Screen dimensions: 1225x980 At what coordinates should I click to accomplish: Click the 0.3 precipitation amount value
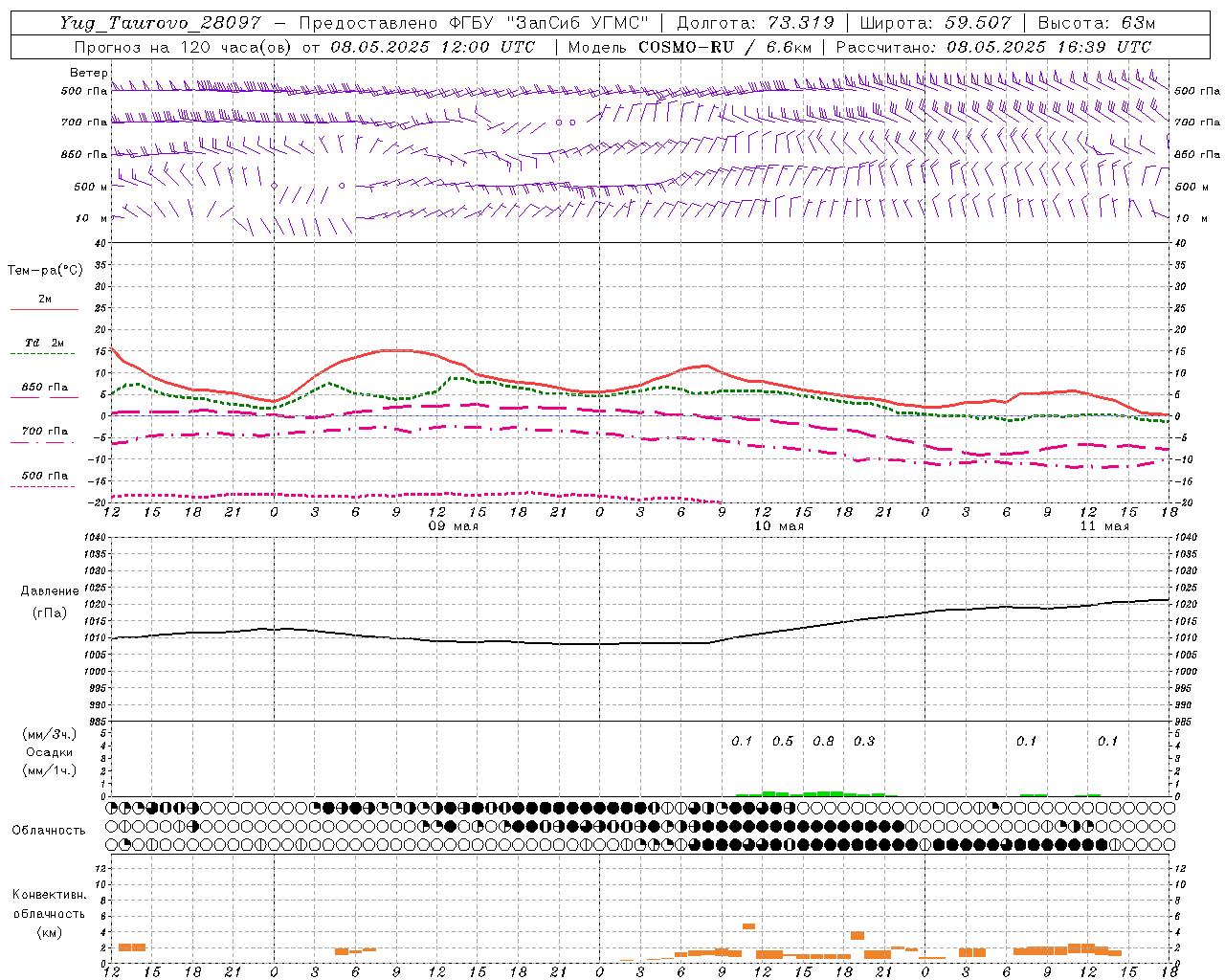pos(863,741)
